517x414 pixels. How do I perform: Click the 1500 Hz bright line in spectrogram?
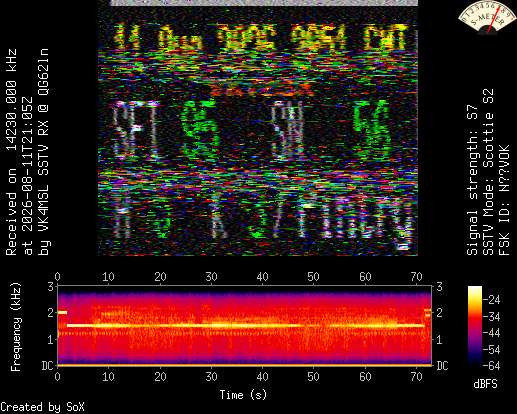[x=246, y=325]
